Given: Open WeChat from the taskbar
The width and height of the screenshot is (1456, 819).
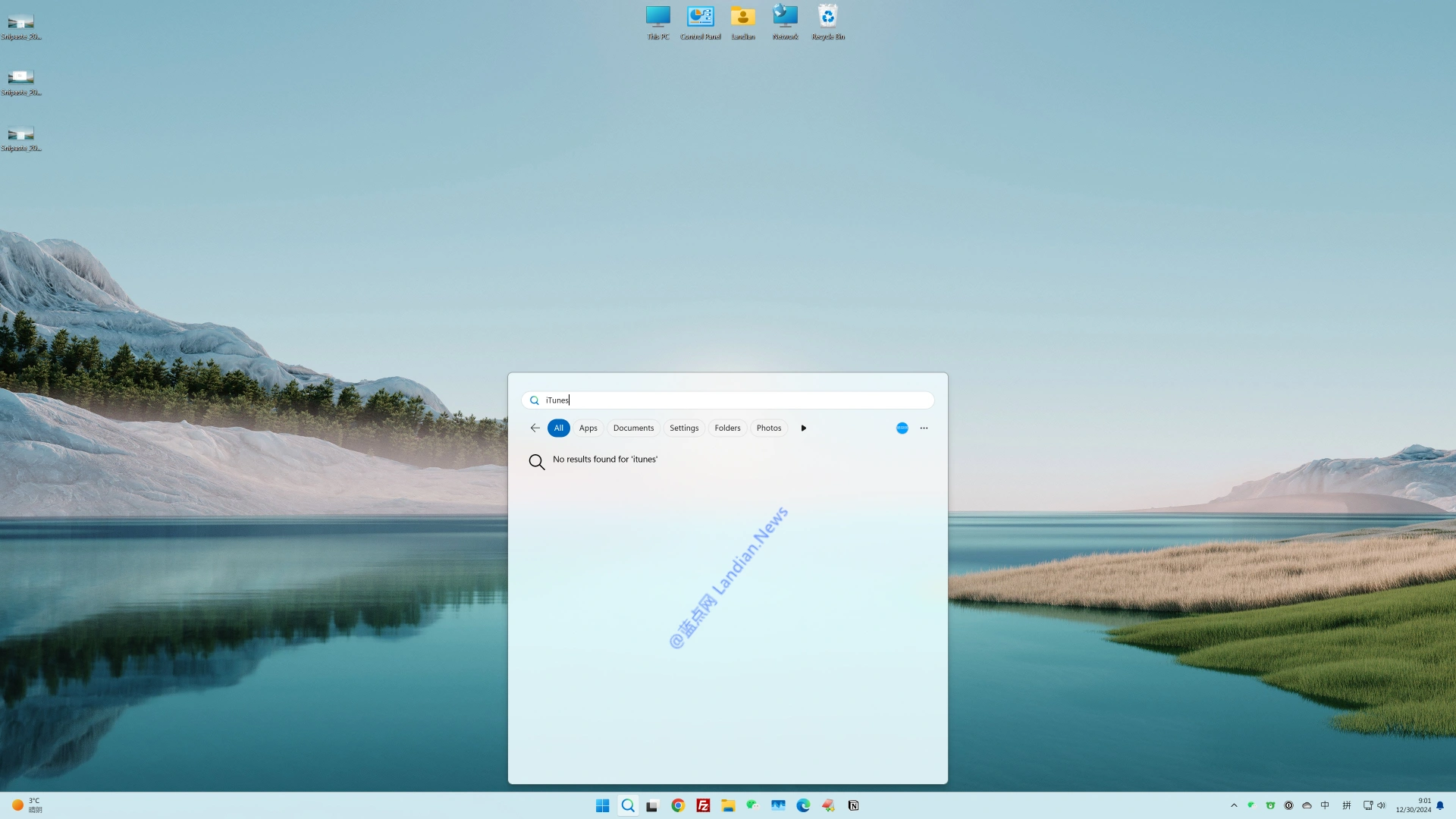Looking at the screenshot, I should 753,805.
